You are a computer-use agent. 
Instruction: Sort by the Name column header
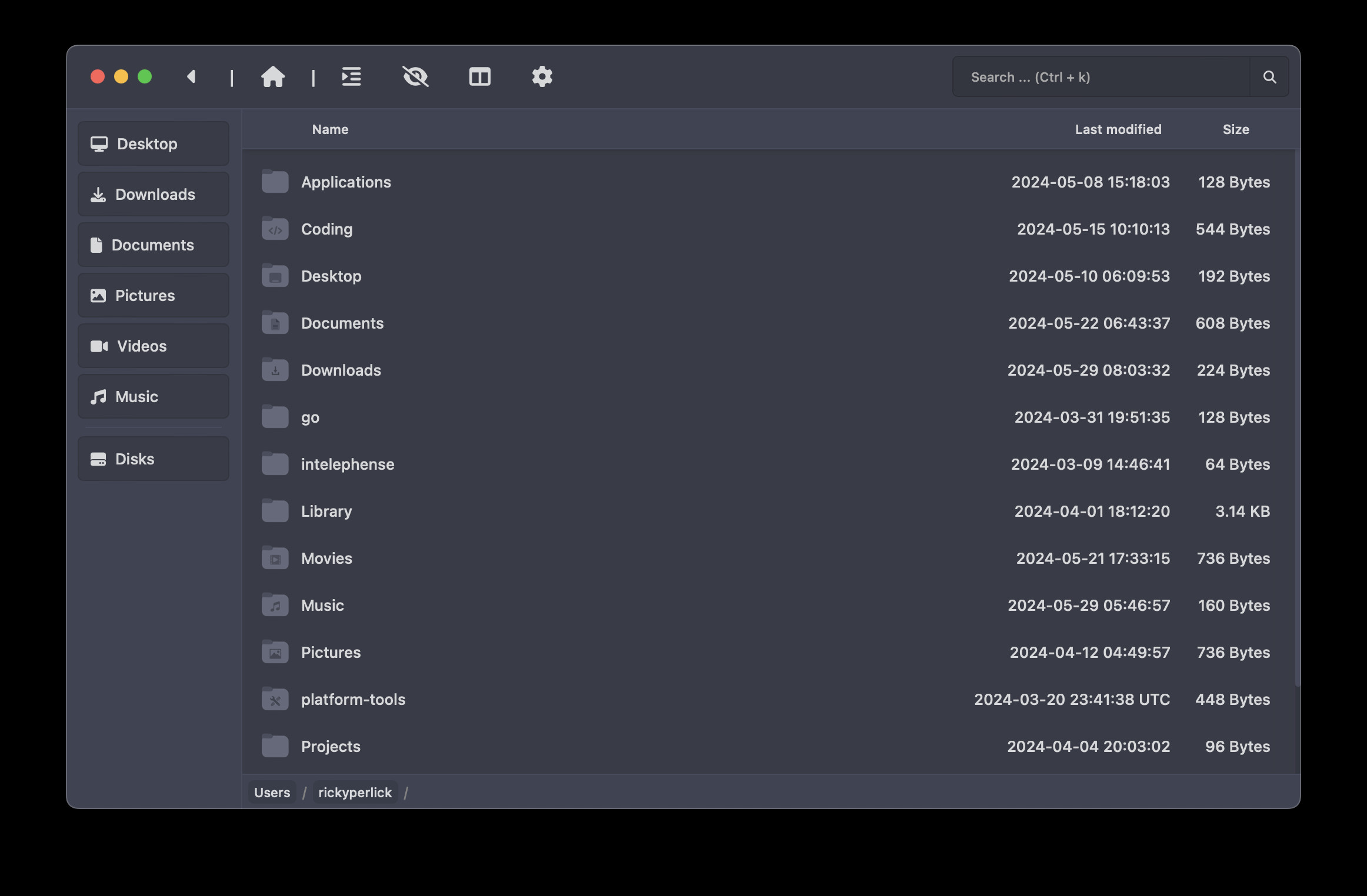click(x=330, y=129)
